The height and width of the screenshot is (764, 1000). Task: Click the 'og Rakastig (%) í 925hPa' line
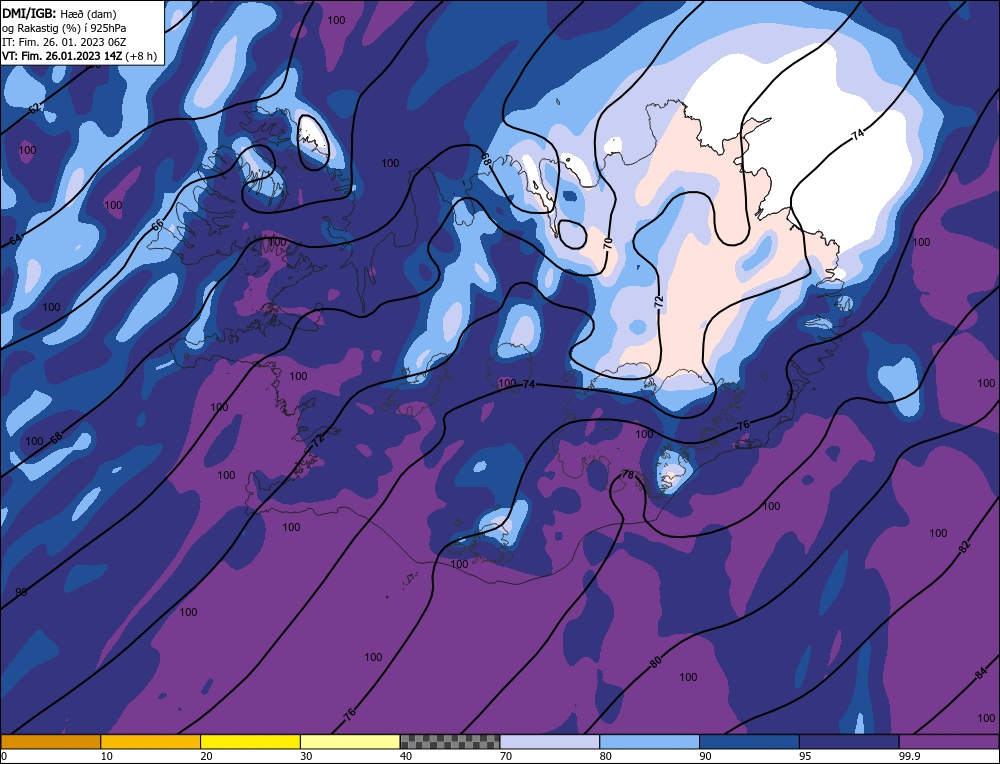coord(64,28)
